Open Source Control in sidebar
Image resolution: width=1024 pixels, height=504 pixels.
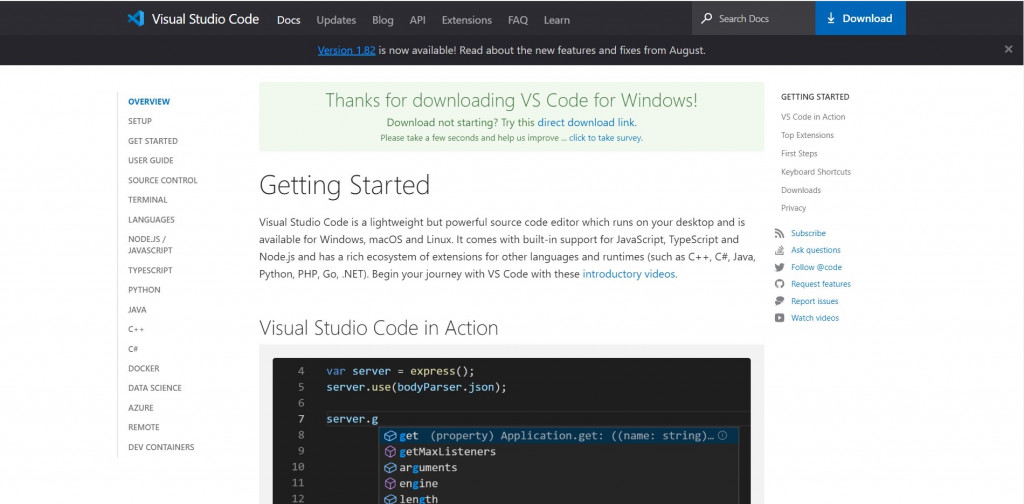click(x=163, y=180)
